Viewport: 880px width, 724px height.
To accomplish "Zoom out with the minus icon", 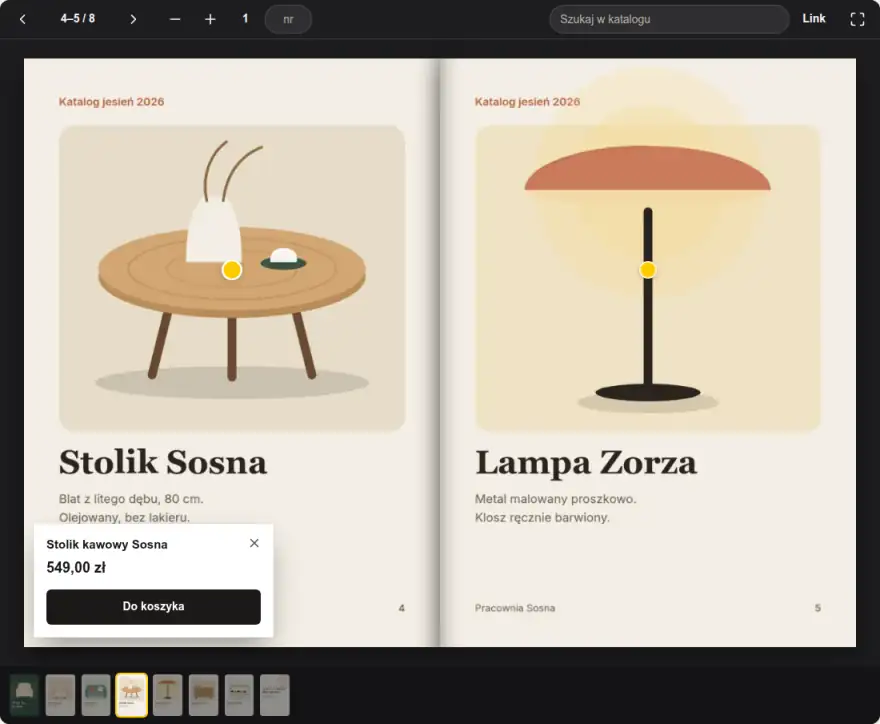I will [x=175, y=19].
